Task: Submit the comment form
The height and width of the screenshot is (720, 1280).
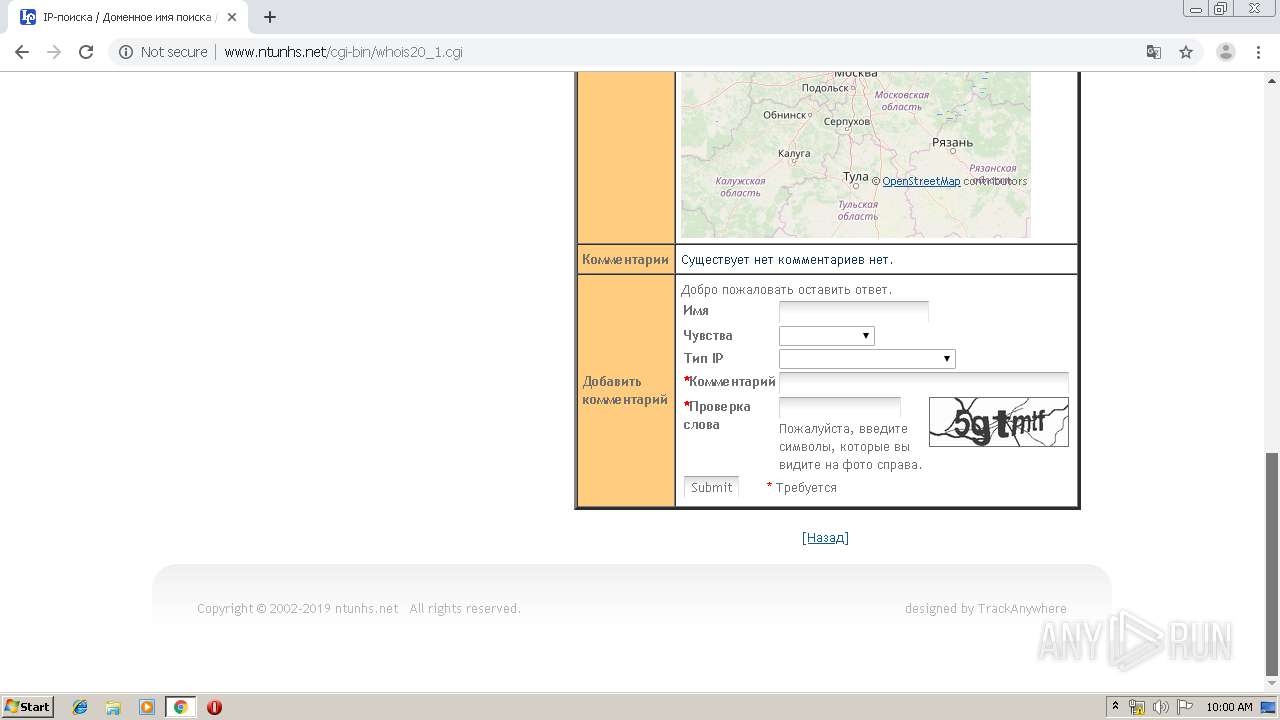Action: 711,487
